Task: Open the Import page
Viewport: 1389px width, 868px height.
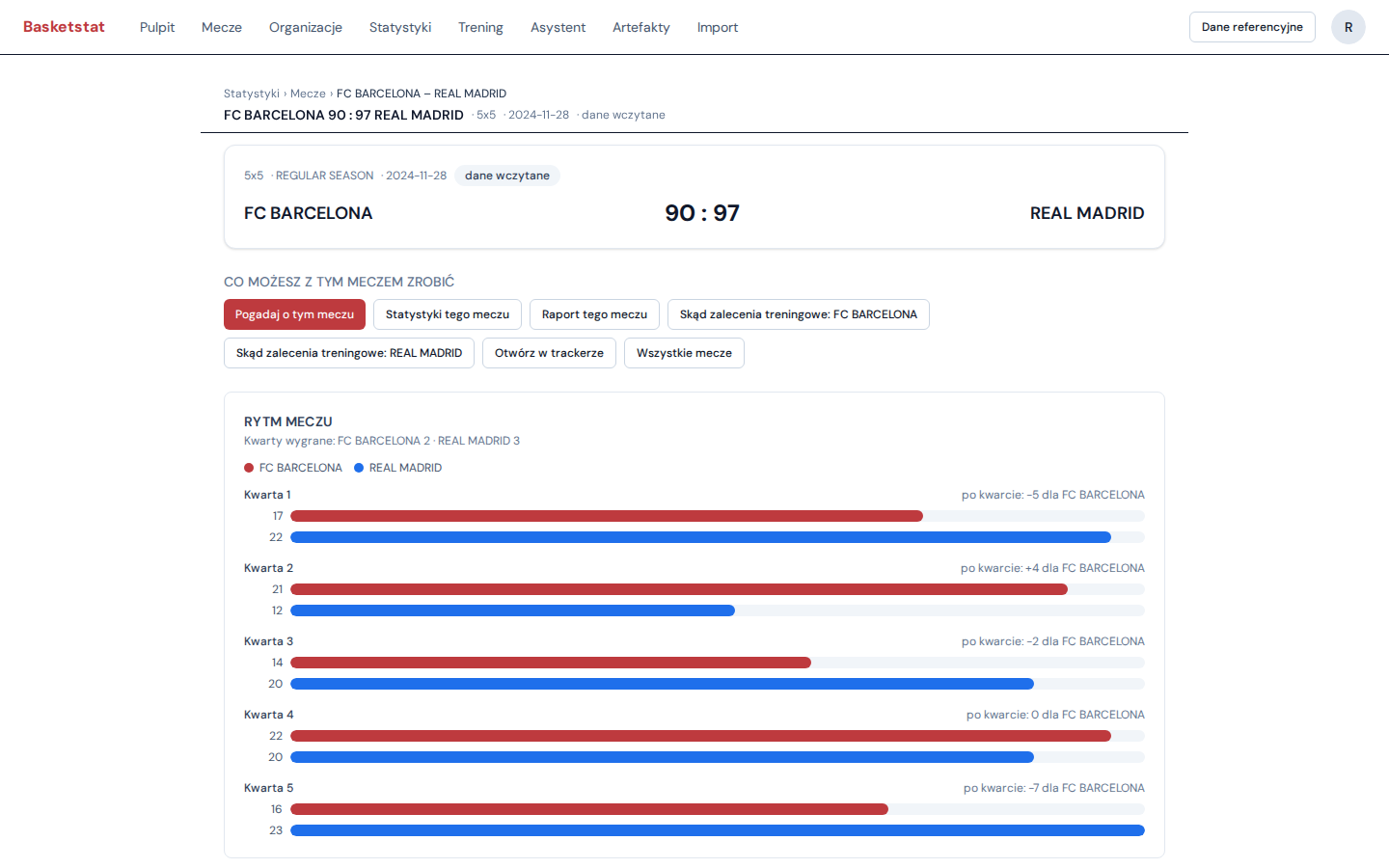Action: coord(718,27)
